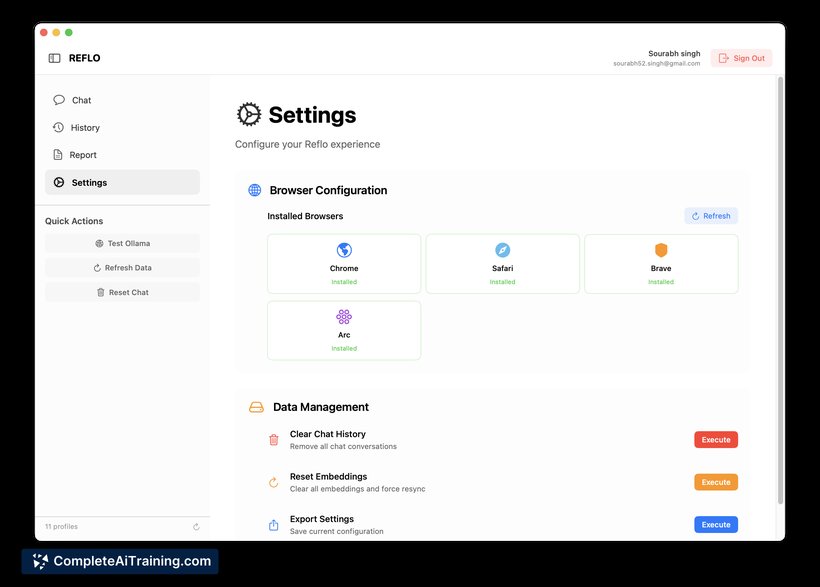Click the globe icon on Test Ollama
Viewport: 820px width, 587px height.
99,243
